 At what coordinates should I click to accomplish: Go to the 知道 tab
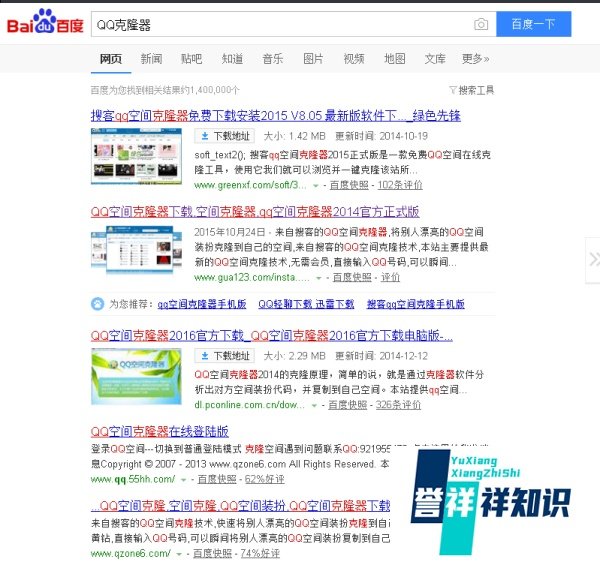coord(232,59)
